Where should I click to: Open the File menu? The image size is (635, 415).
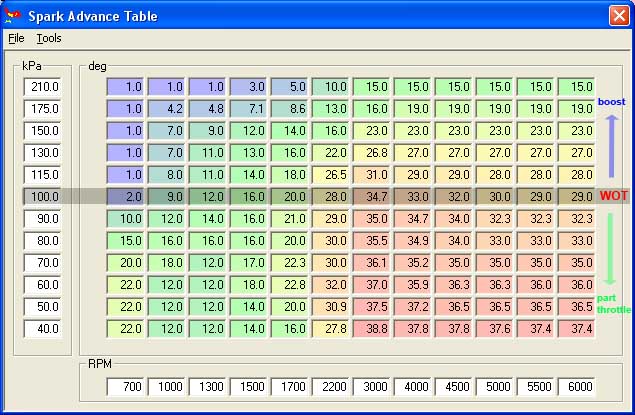pos(15,38)
